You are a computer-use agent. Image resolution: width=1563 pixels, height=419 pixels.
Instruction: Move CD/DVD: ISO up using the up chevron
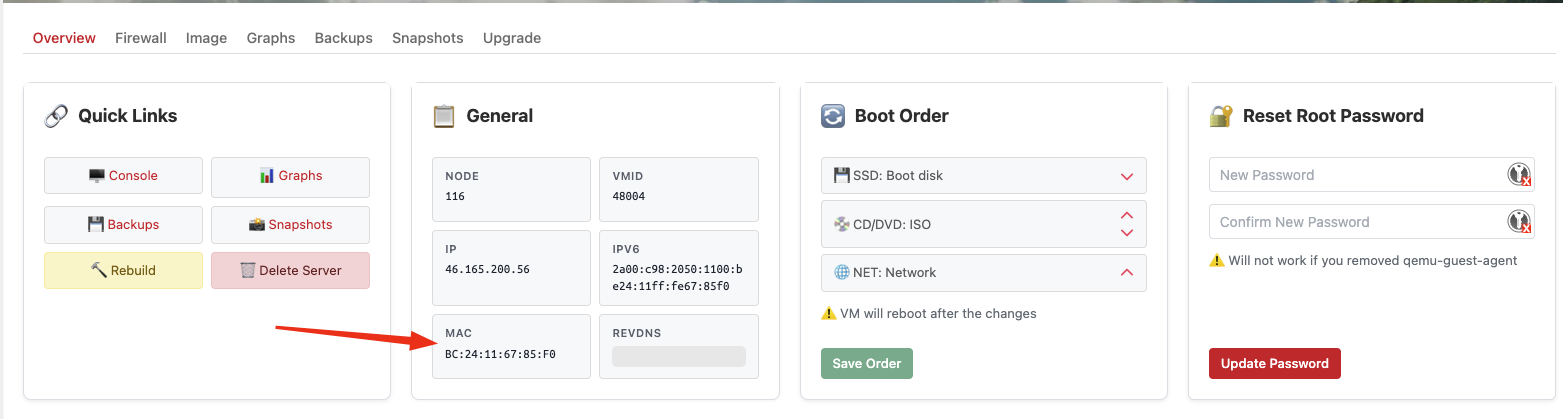(1127, 215)
